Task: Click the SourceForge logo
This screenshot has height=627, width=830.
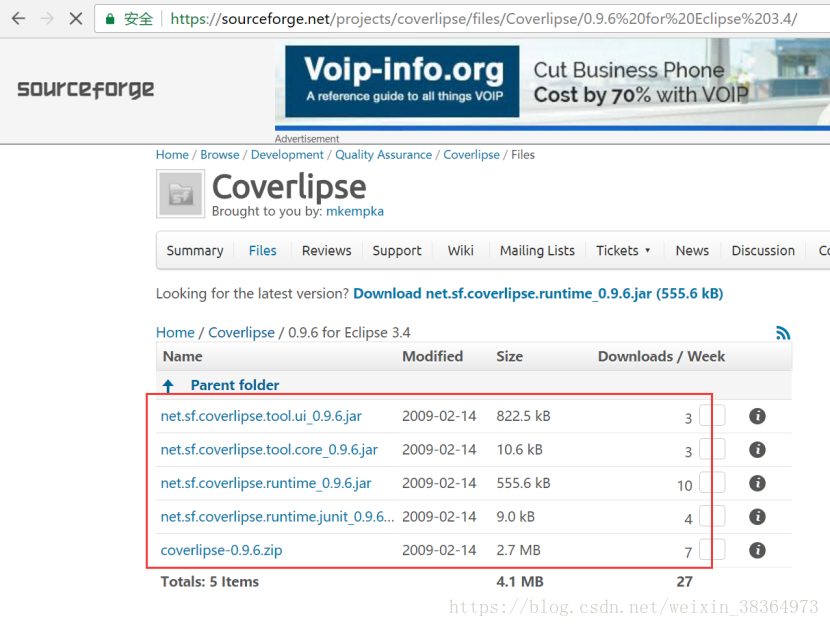Action: (x=86, y=89)
